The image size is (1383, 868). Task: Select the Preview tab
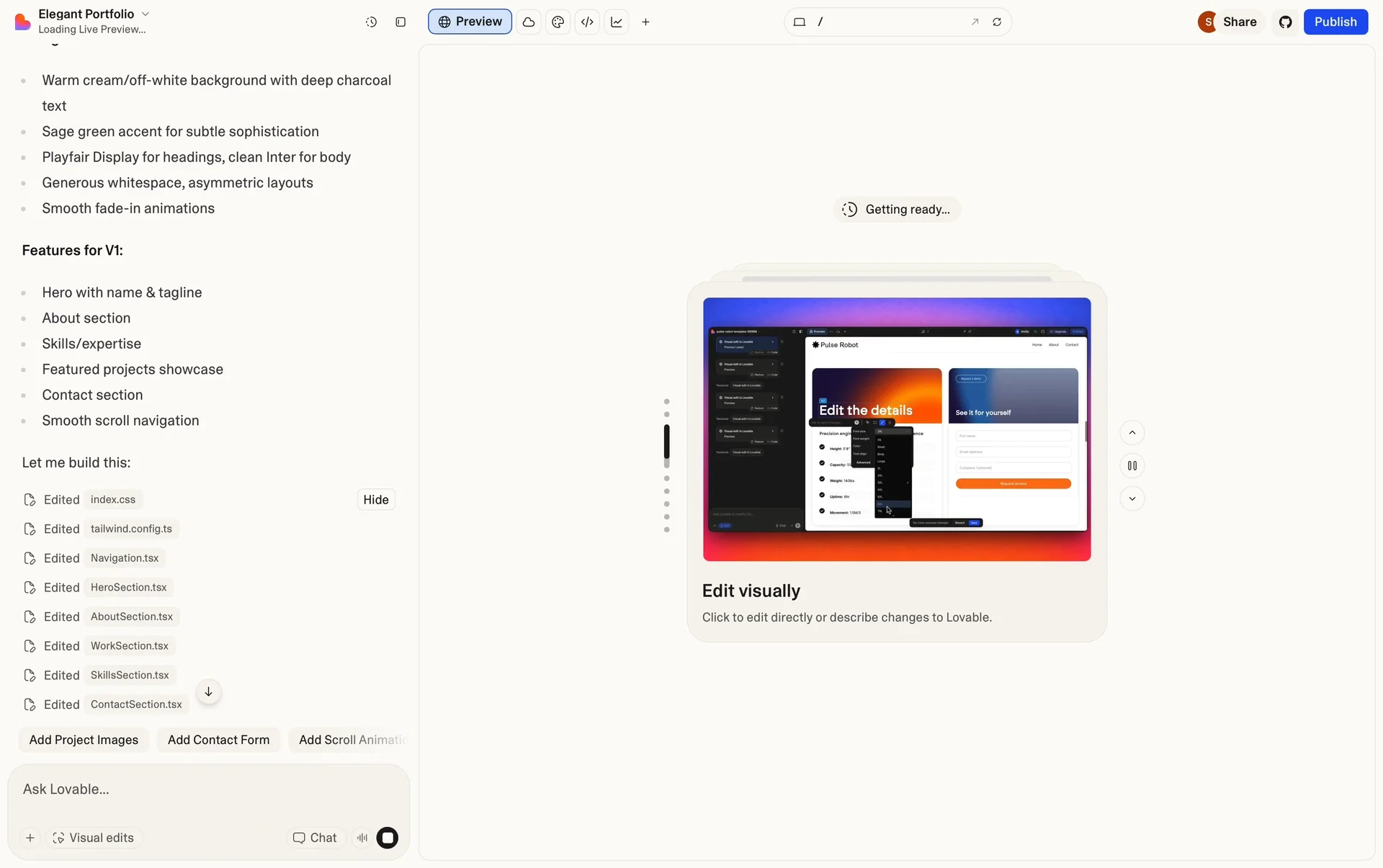470,22
